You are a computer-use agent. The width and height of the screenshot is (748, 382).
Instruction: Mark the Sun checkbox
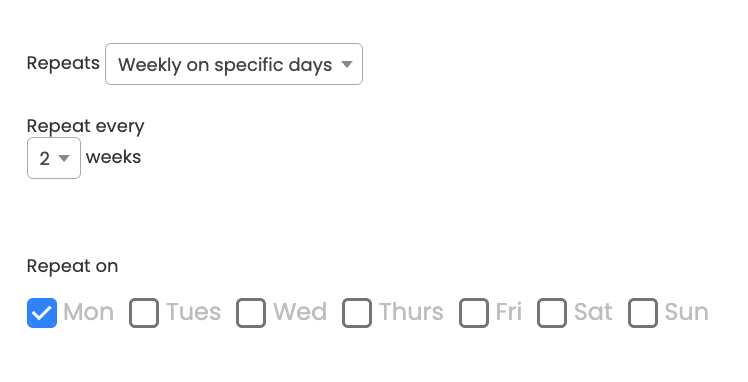[x=643, y=313]
